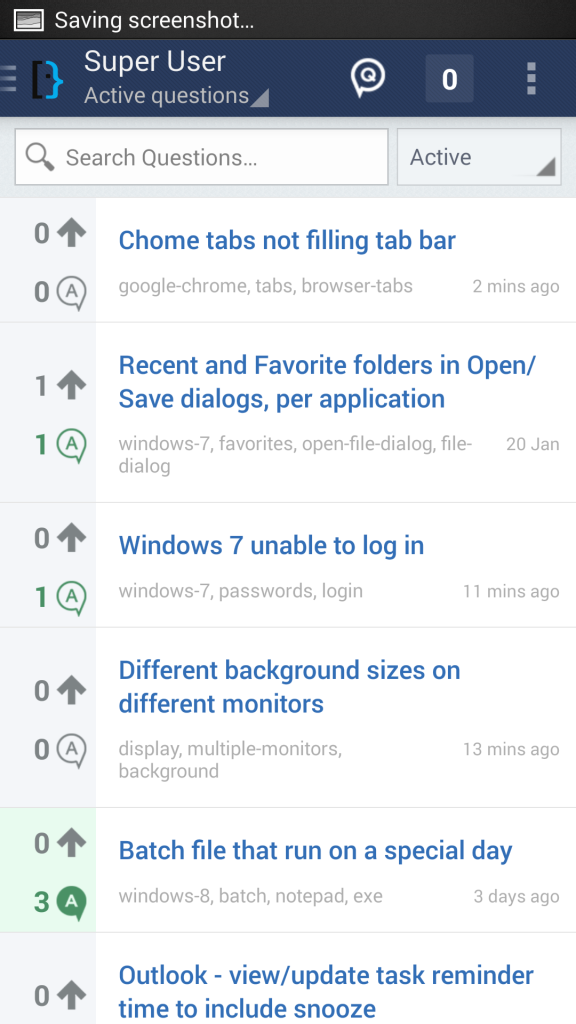Open the chat bubble Q icon

(368, 78)
